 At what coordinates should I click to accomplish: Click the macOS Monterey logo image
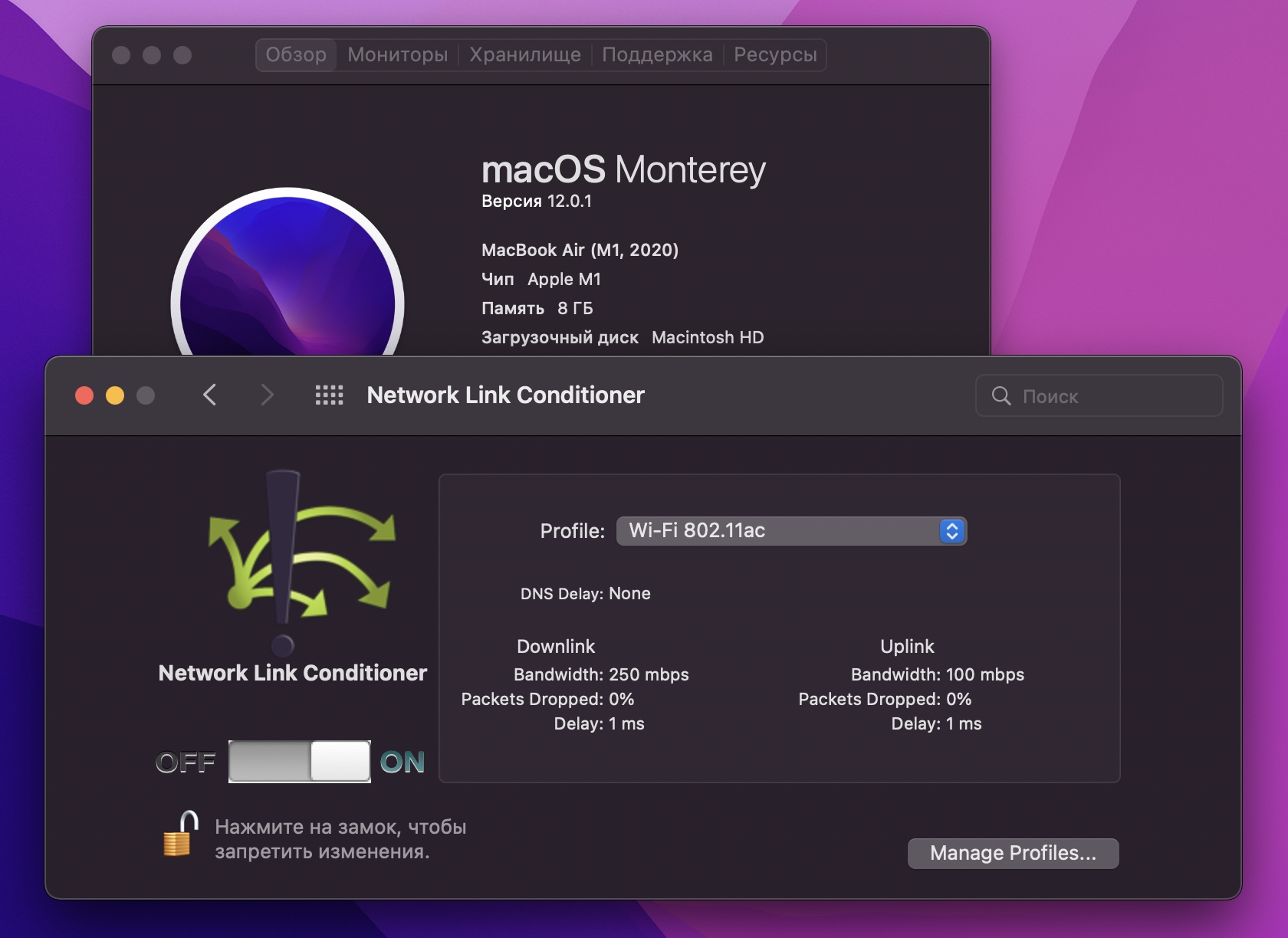pyautogui.click(x=287, y=273)
